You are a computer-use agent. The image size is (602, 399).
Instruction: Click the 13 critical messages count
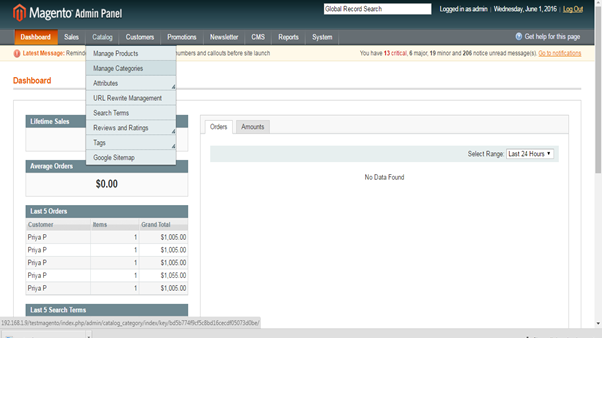[x=395, y=53]
